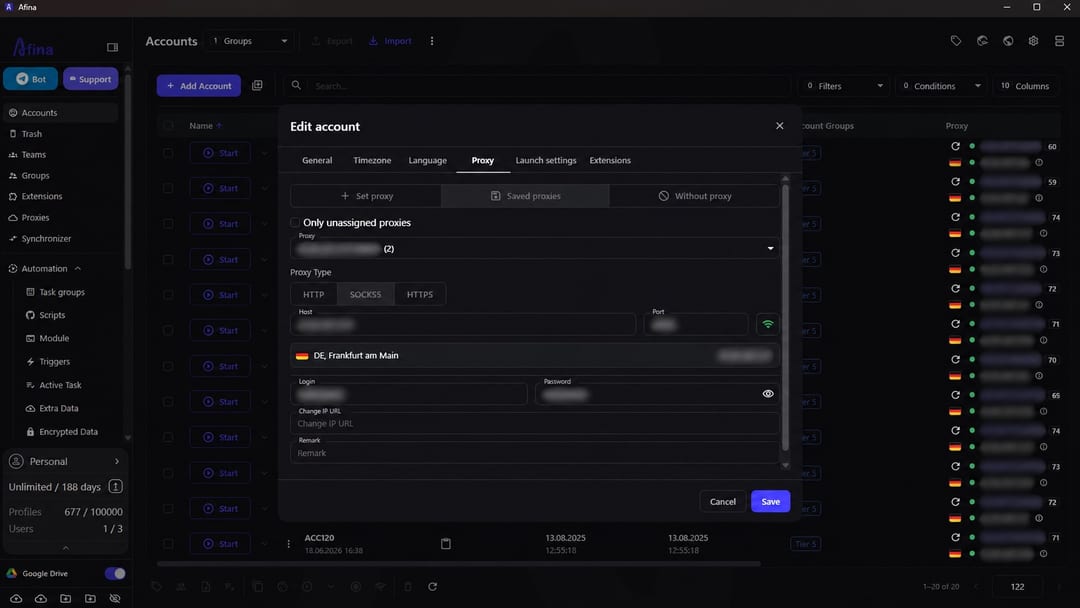Select the Set proxy option
1080x608 pixels.
point(366,196)
